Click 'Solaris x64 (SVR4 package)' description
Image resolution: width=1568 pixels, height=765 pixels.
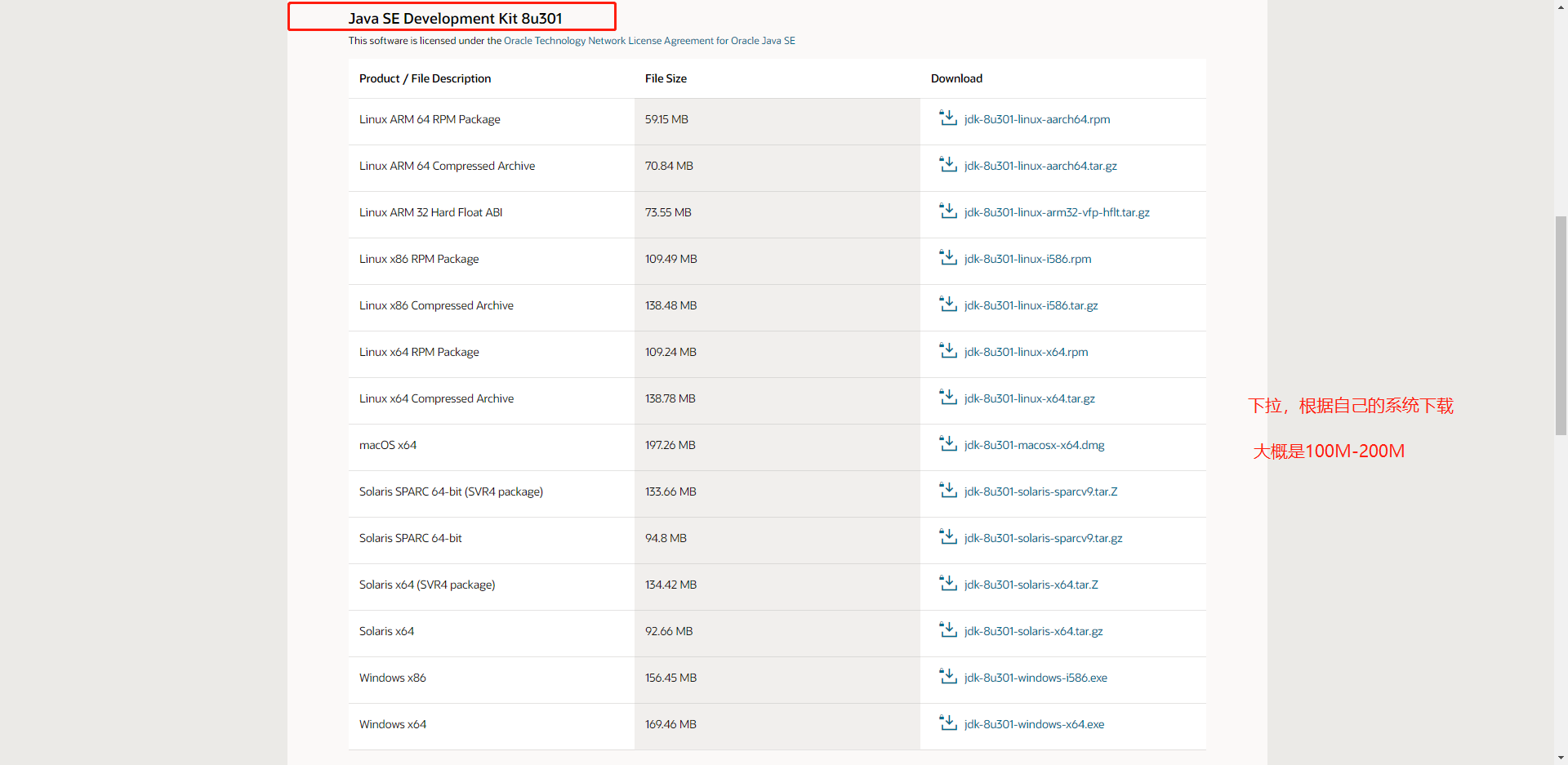pos(427,585)
